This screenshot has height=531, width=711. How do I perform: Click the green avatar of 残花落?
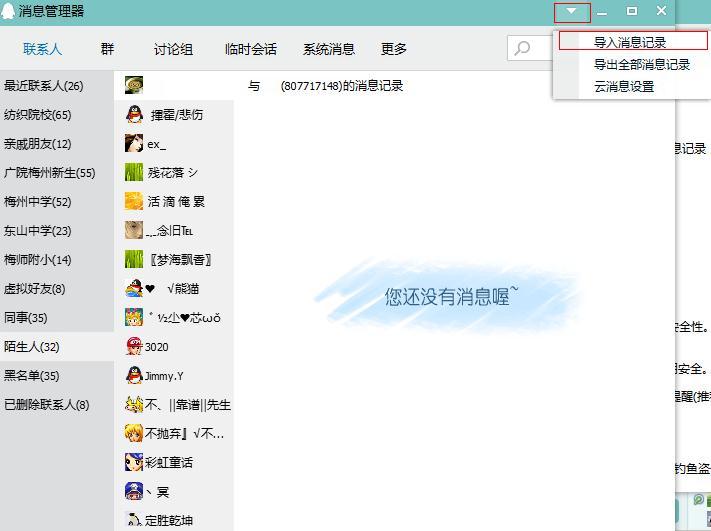click(x=134, y=172)
